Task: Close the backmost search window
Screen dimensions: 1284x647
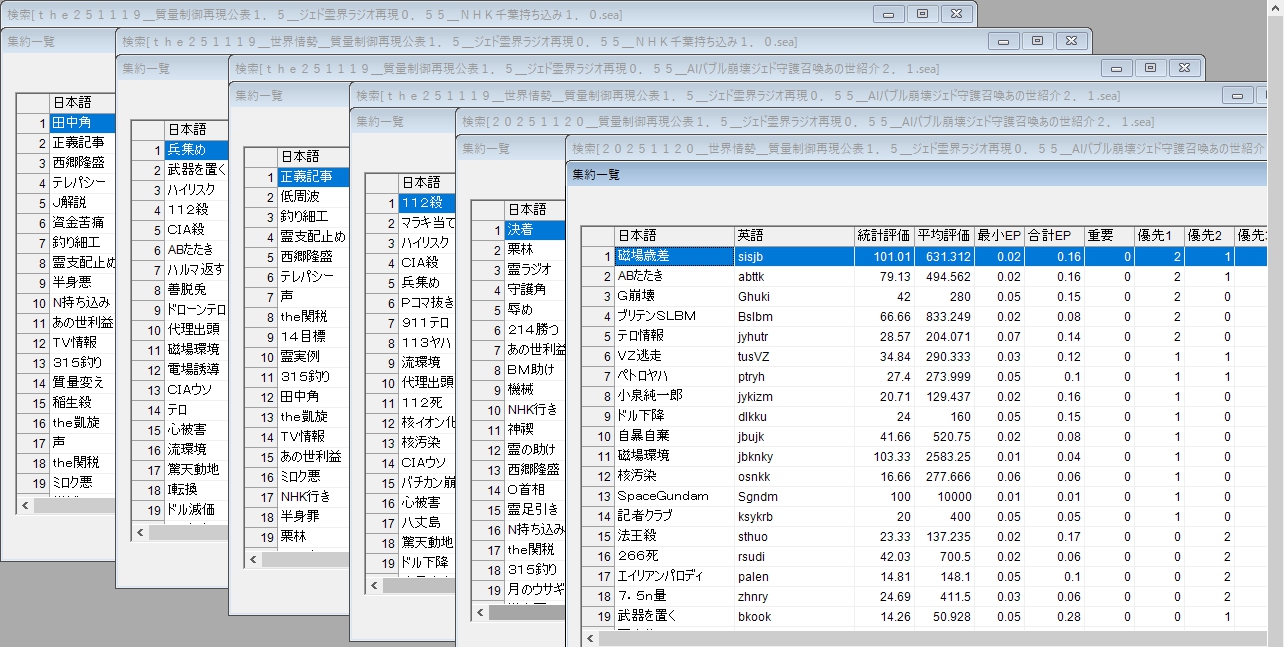Action: point(956,14)
